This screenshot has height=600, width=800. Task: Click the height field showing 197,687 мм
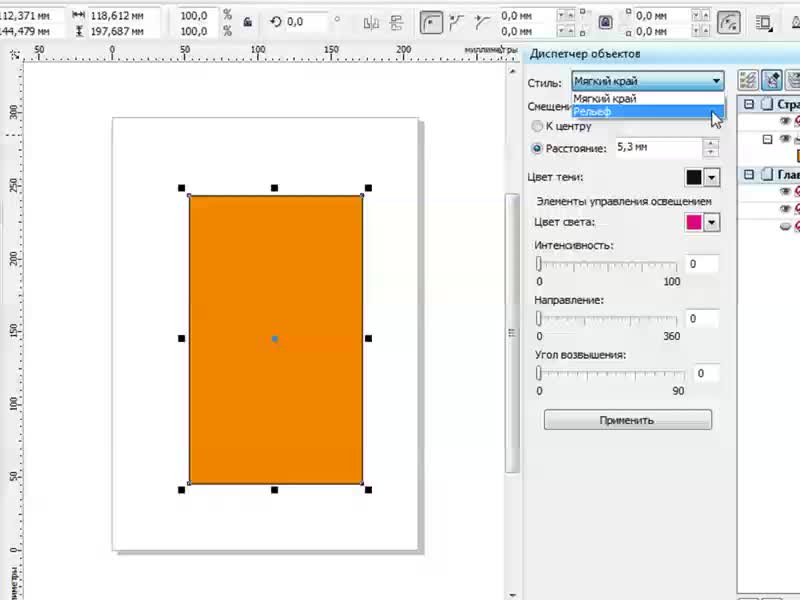click(124, 31)
